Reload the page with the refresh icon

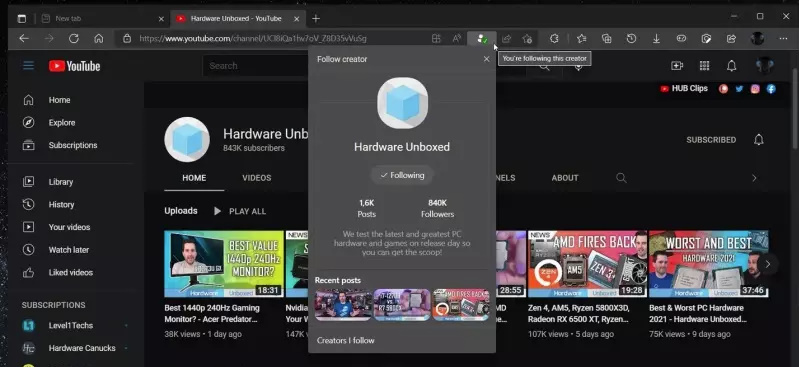coord(74,38)
